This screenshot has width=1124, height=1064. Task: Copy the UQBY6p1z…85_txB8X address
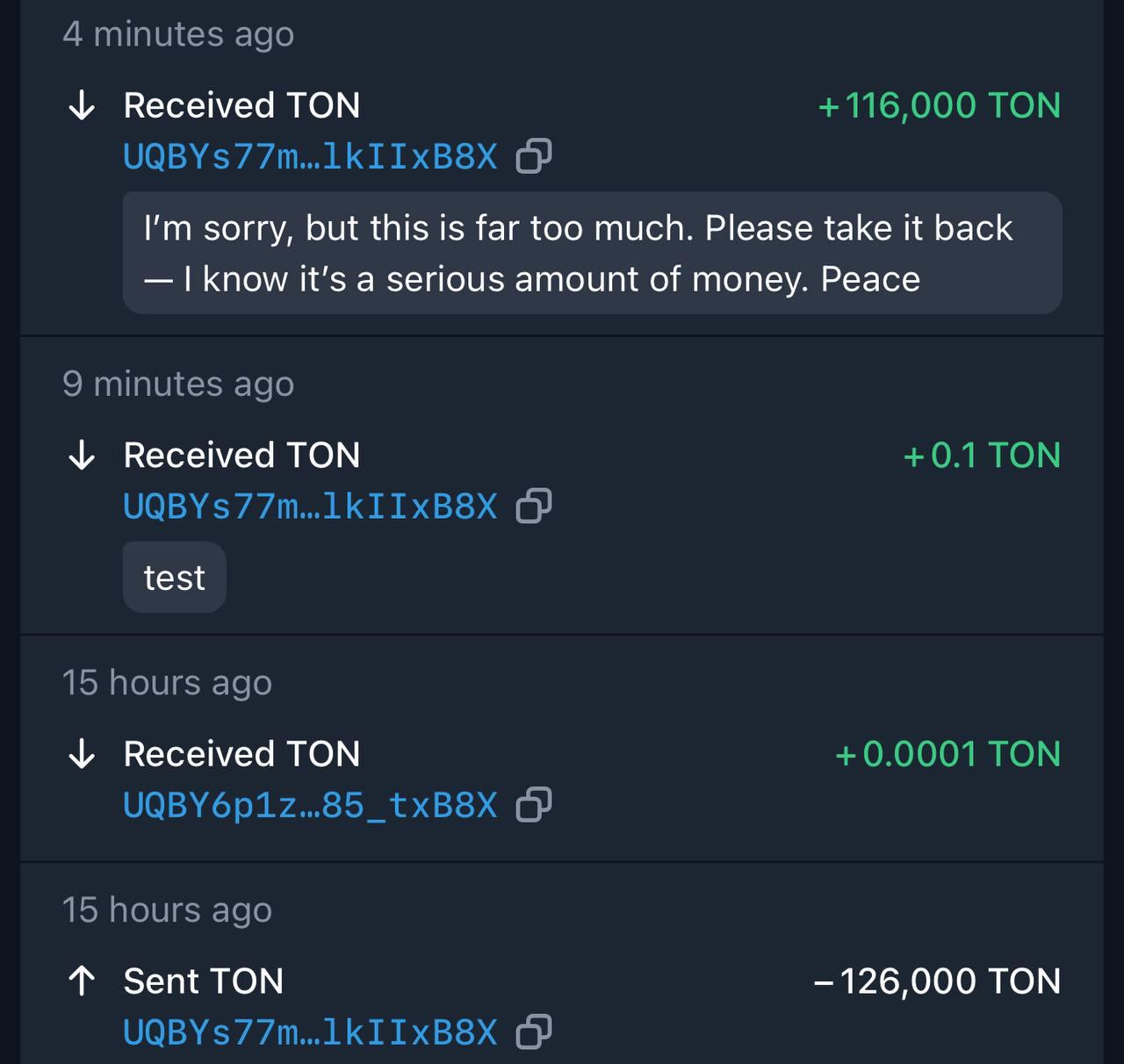click(x=534, y=805)
